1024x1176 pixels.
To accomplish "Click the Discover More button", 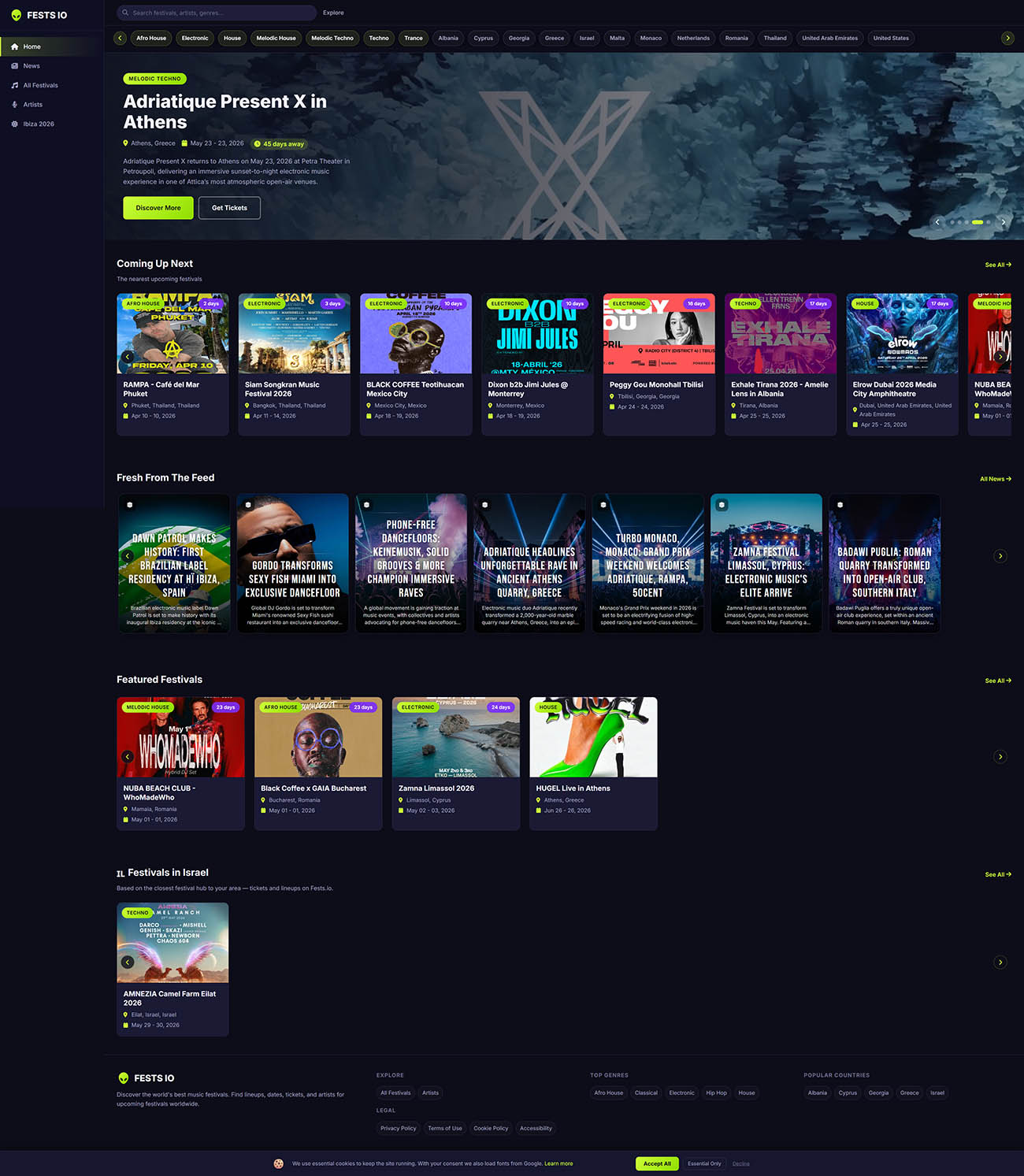I will pyautogui.click(x=158, y=208).
